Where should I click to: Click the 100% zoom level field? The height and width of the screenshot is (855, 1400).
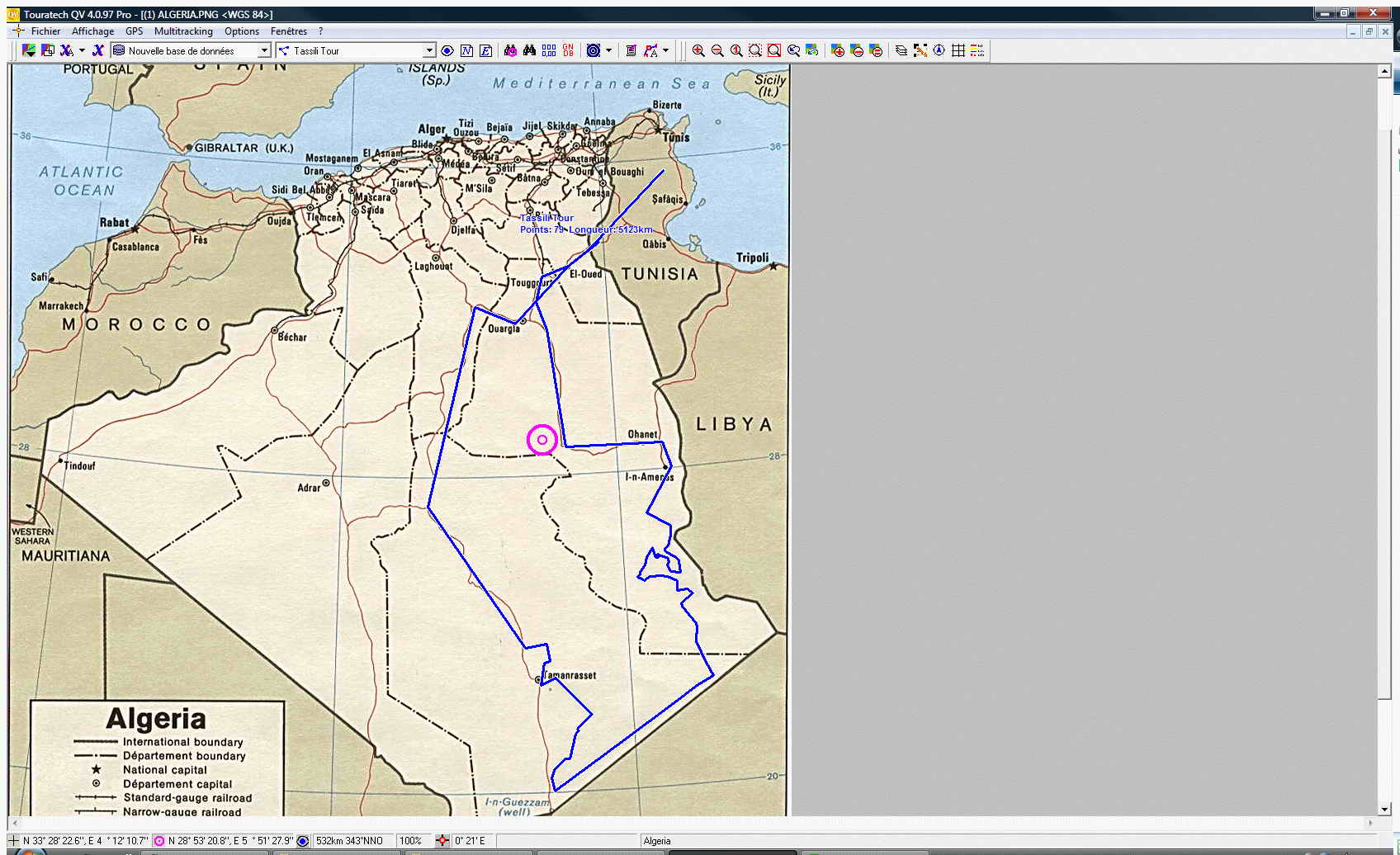(411, 841)
